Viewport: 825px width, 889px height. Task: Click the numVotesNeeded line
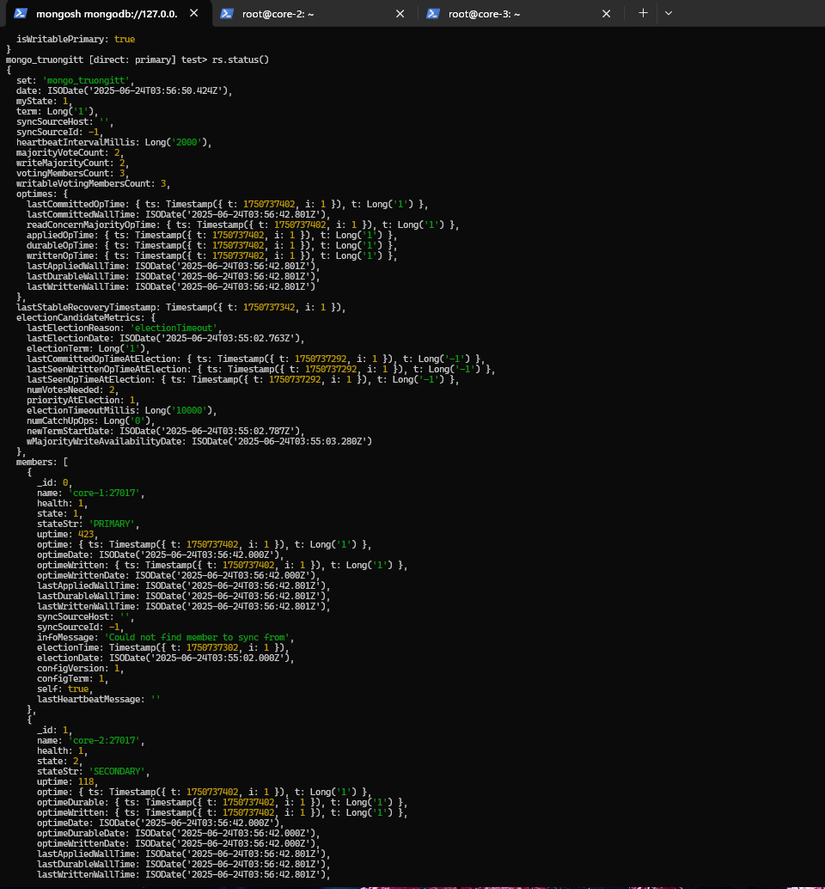[71, 390]
